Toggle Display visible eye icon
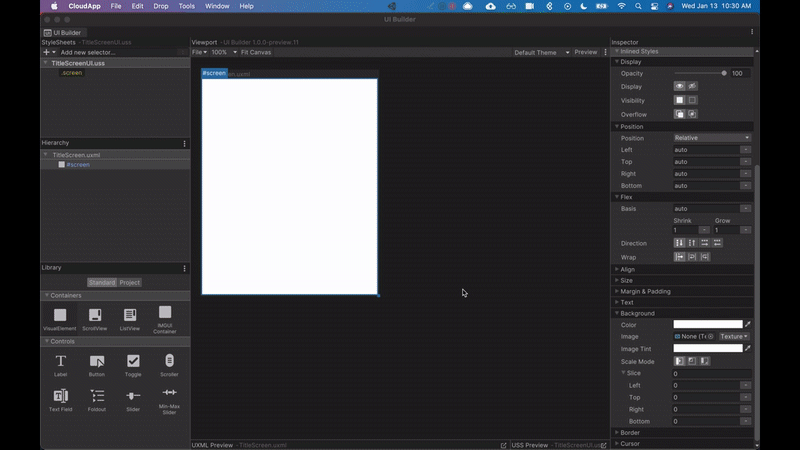800x450 pixels. coord(680,87)
